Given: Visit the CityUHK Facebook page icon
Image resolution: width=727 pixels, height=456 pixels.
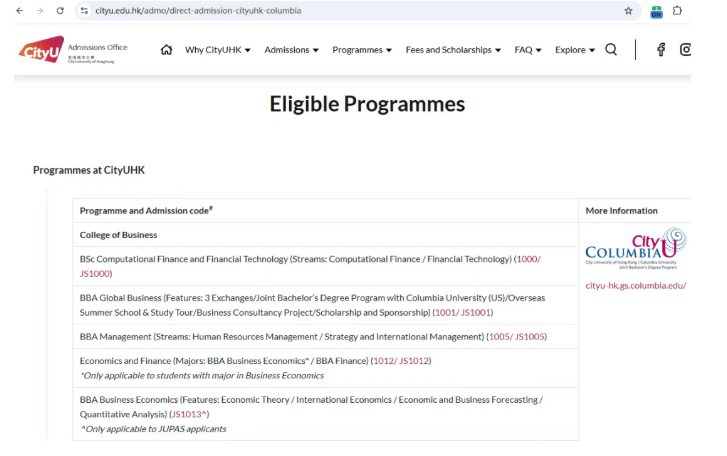Looking at the screenshot, I should [x=661, y=50].
